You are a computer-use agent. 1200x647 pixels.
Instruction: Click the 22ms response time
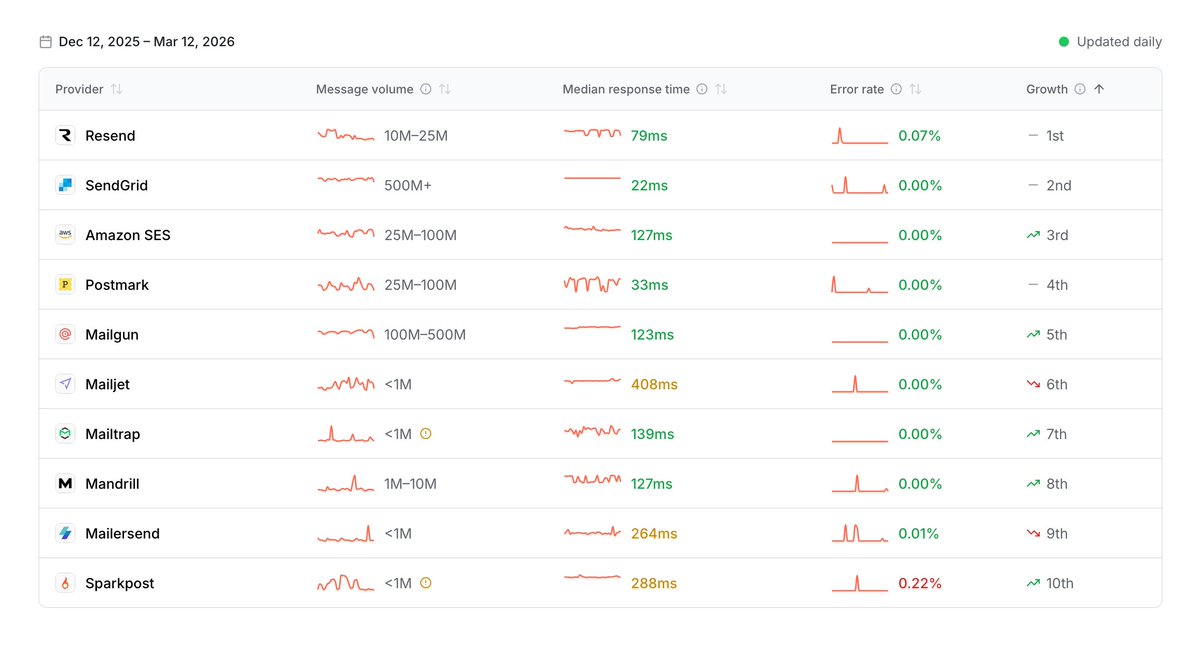coord(649,185)
